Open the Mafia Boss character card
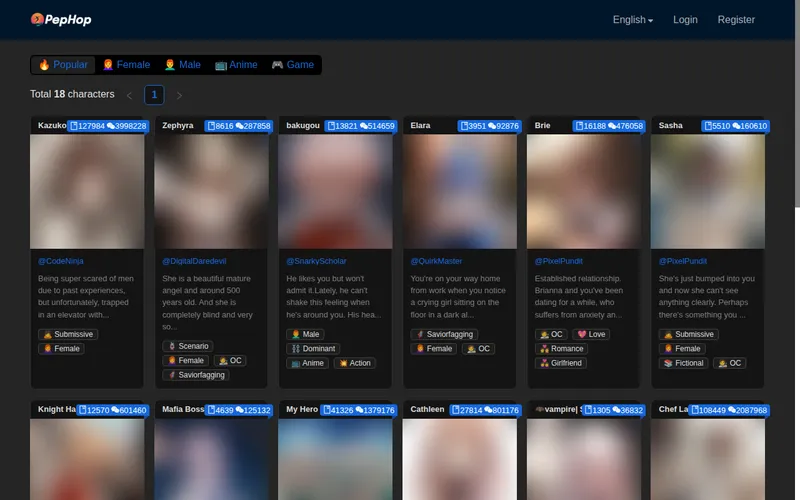800x500 pixels. pyautogui.click(x=211, y=450)
